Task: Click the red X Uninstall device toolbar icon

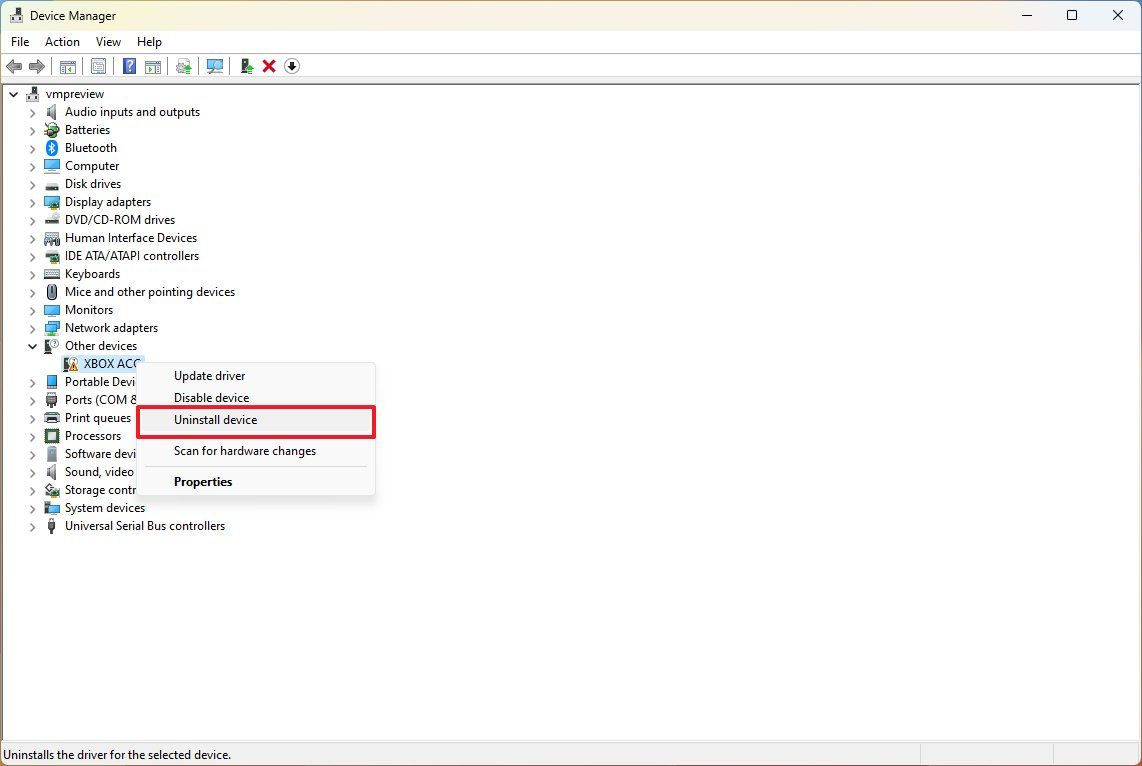Action: pos(269,66)
